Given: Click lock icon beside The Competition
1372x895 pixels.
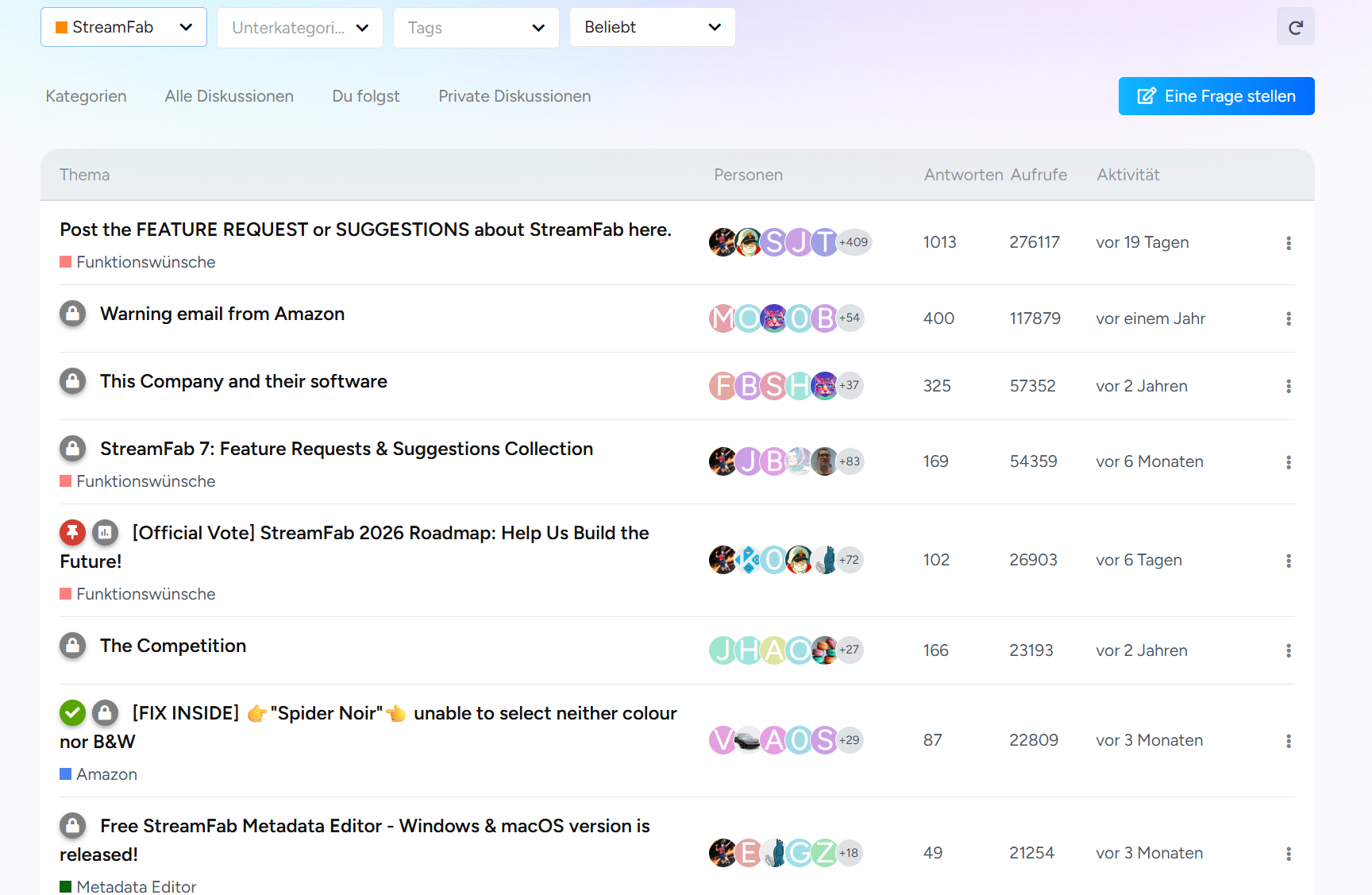Looking at the screenshot, I should 72,646.
